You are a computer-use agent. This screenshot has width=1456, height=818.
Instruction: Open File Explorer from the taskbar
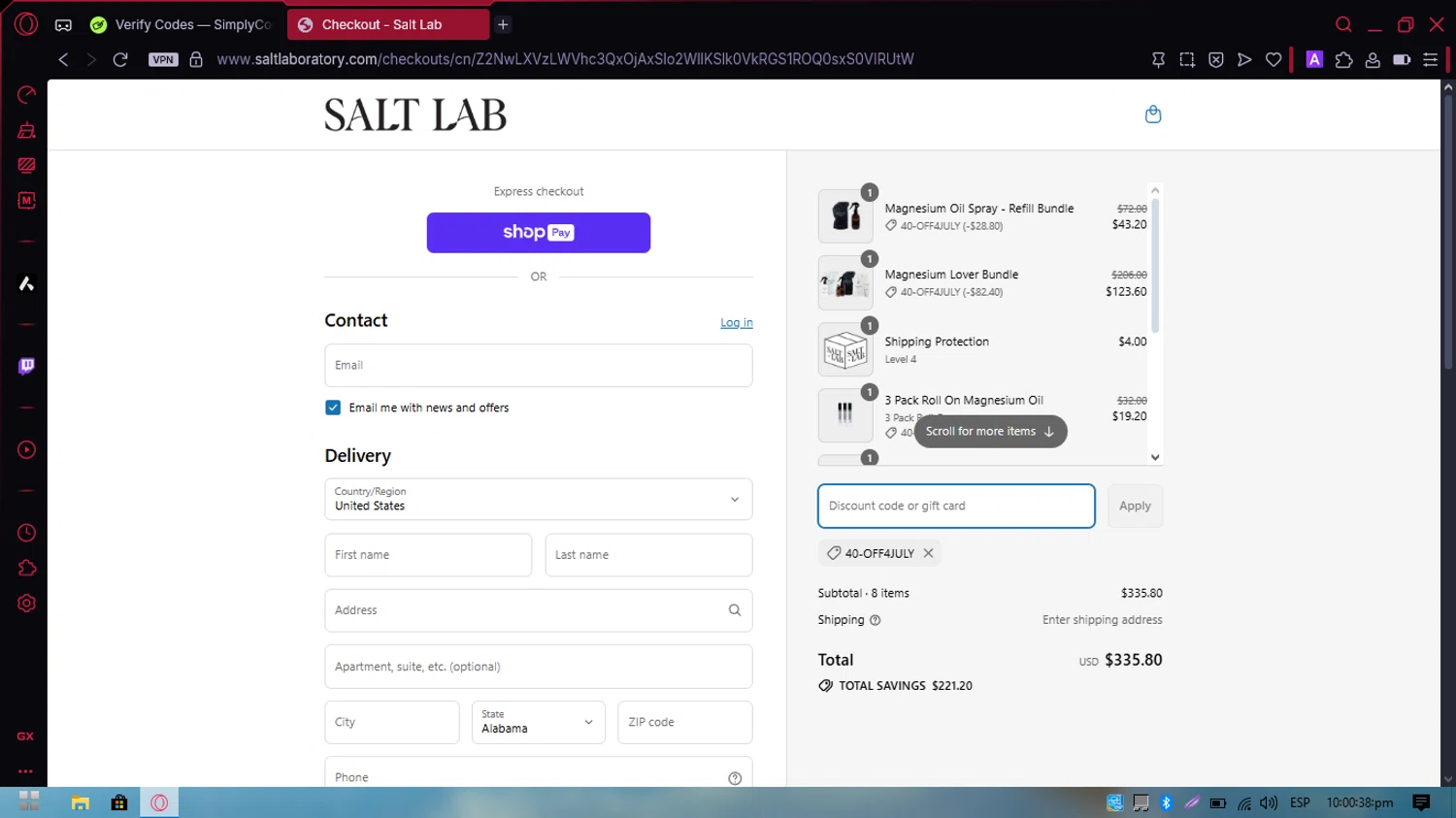click(80, 802)
